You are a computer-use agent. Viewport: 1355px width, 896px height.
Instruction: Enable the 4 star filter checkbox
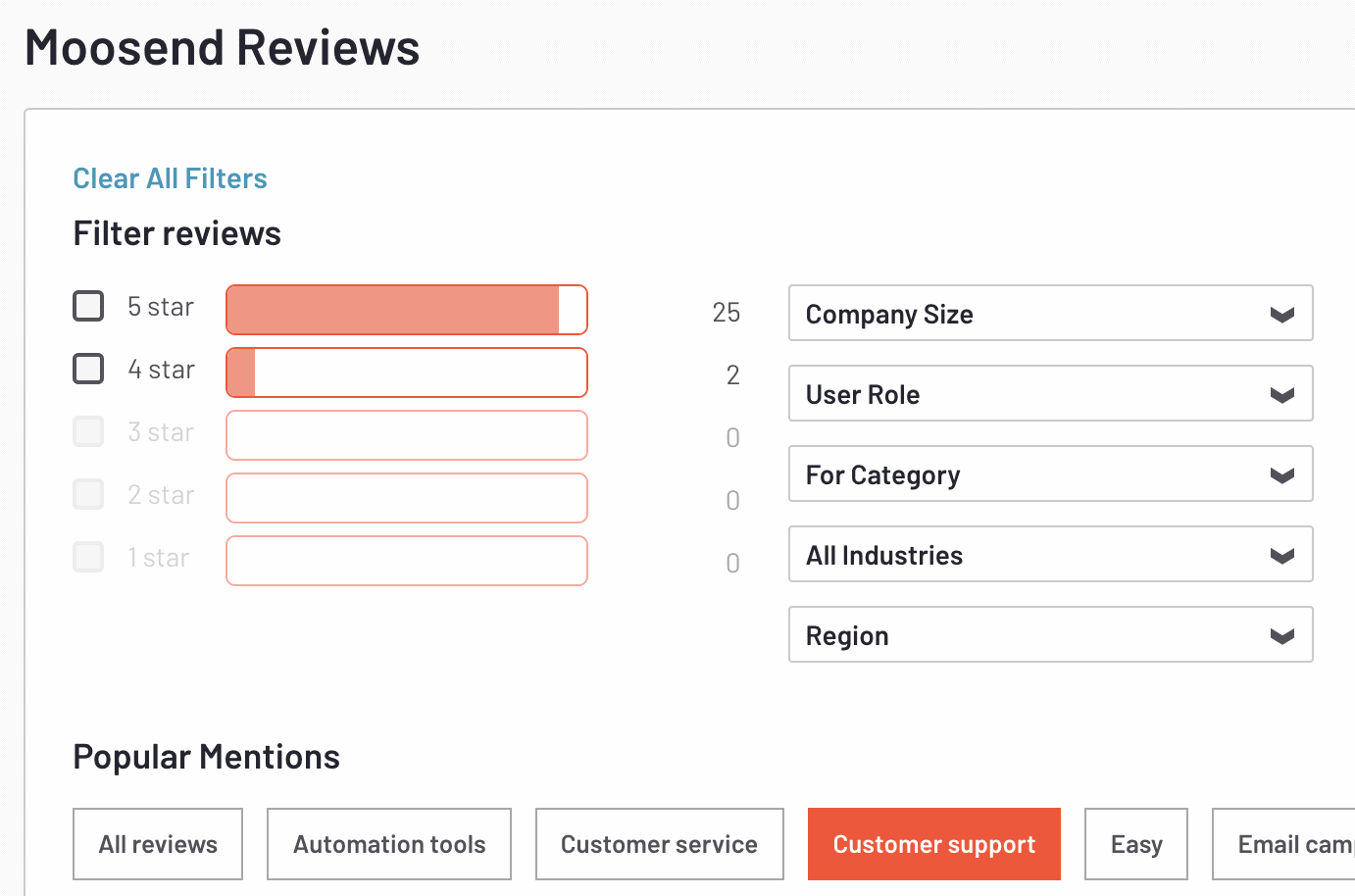pos(88,369)
